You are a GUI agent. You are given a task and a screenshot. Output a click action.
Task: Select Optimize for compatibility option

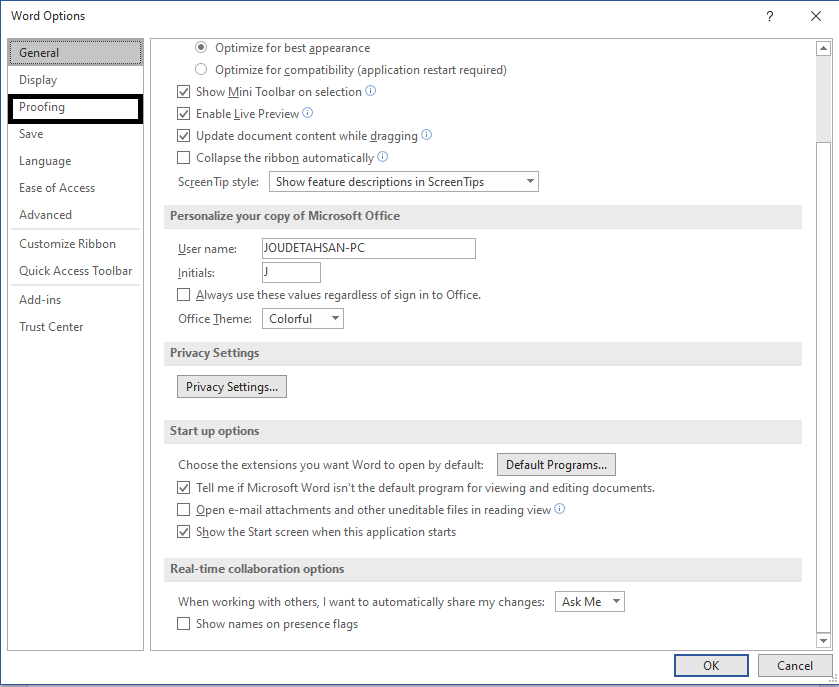(201, 70)
